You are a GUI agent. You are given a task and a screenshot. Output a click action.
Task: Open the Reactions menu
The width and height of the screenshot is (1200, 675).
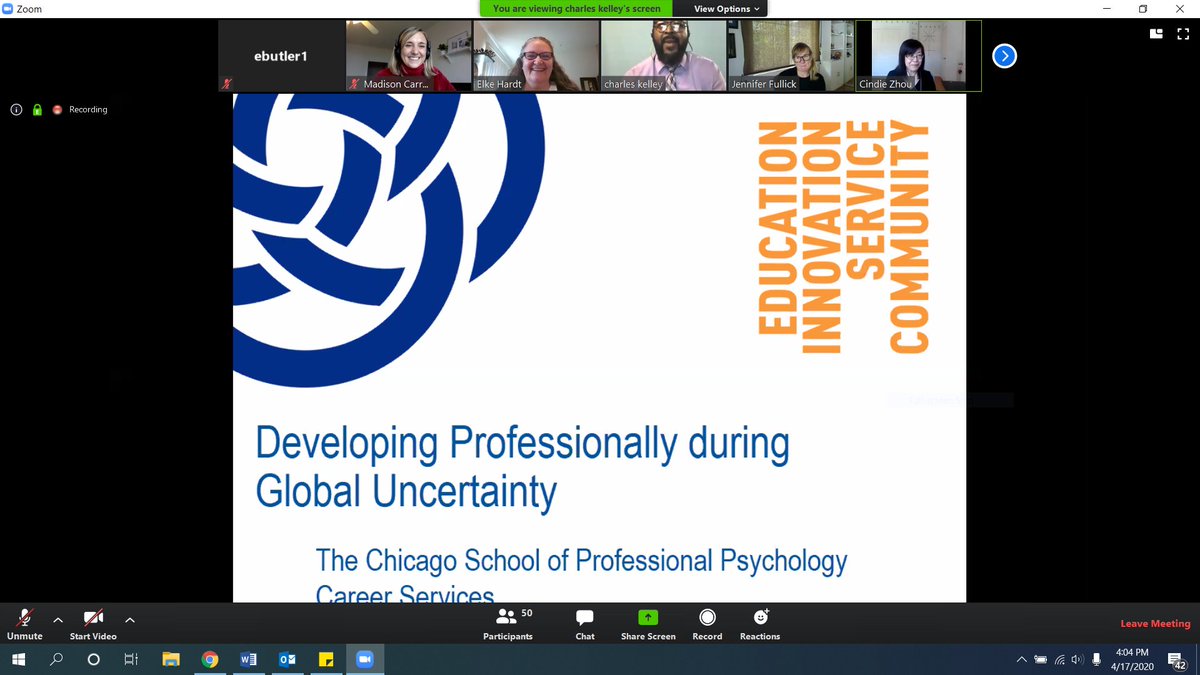760,624
